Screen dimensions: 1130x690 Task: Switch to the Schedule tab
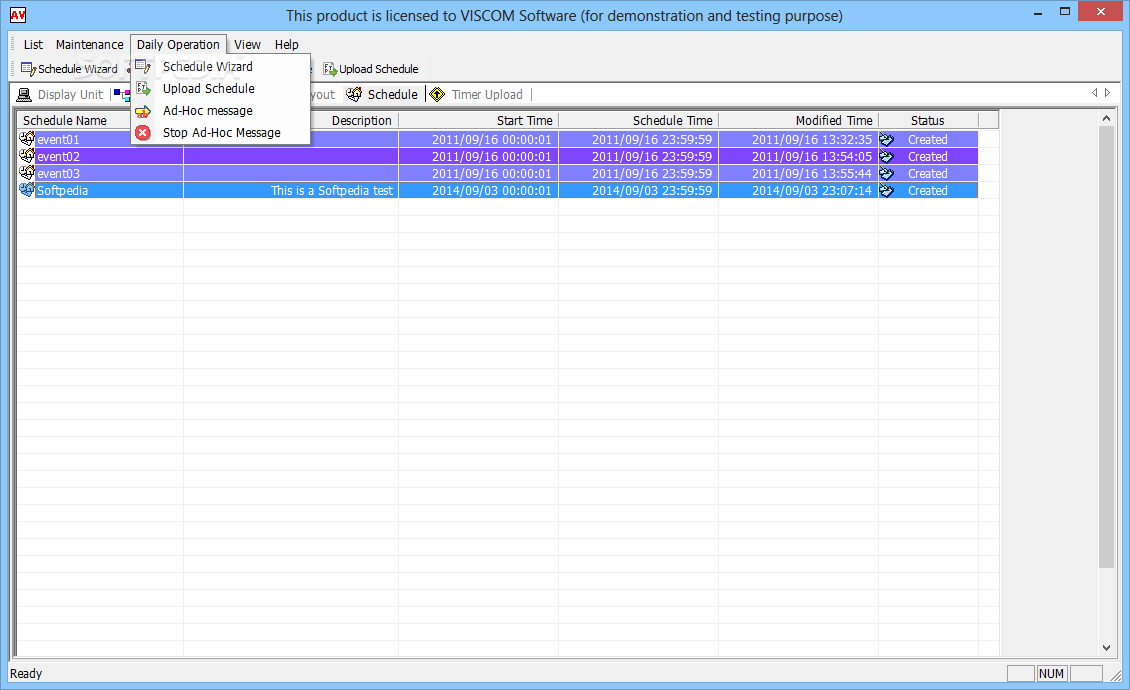[x=383, y=94]
